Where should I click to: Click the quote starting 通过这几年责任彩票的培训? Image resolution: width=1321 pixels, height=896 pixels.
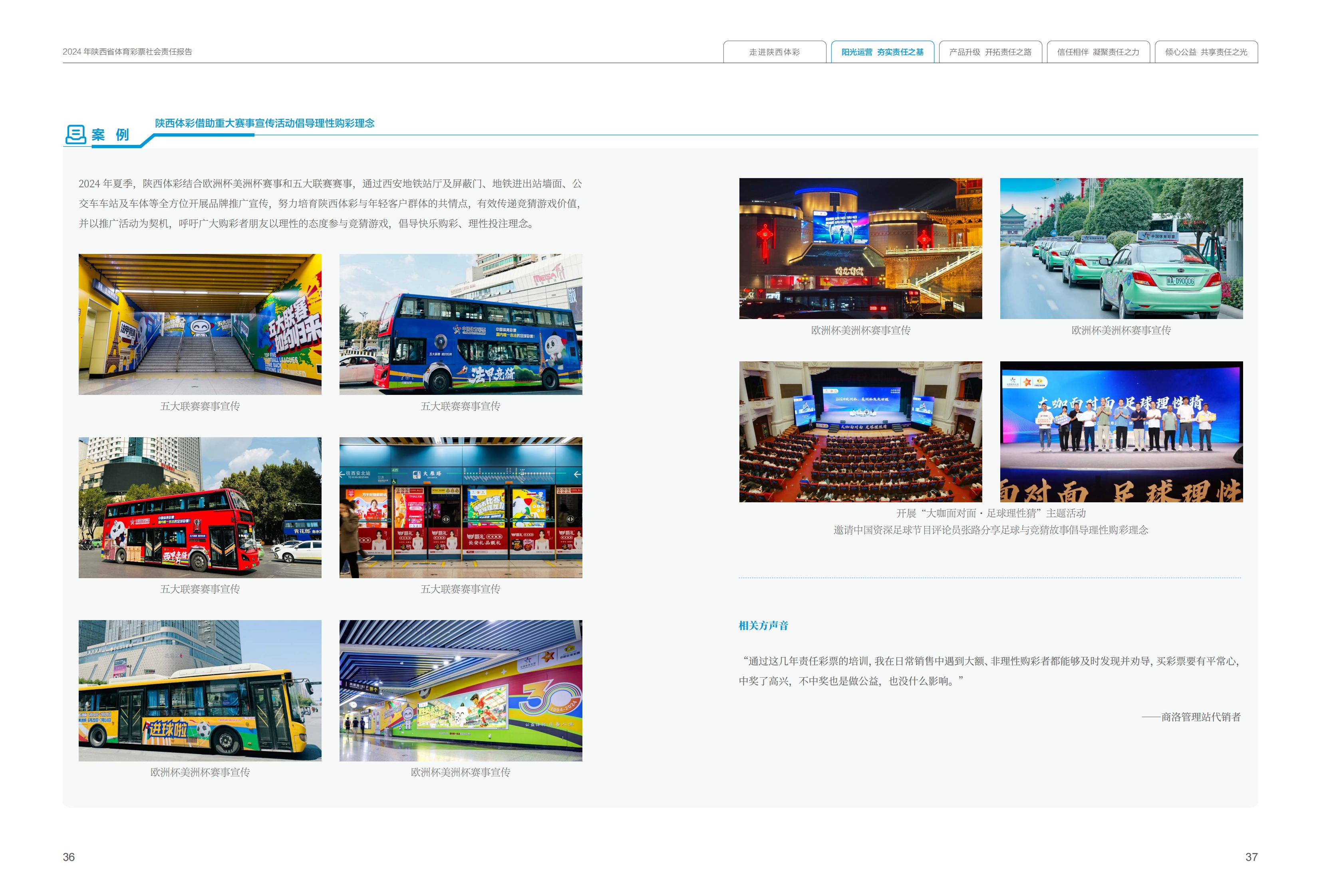coord(991,661)
